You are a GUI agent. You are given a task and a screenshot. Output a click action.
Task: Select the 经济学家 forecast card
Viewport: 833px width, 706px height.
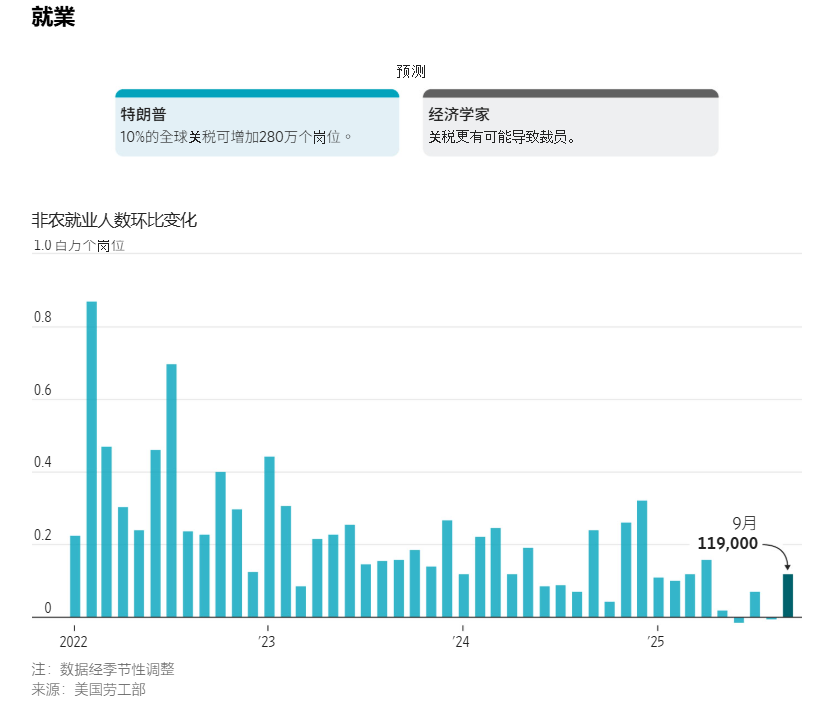tap(570, 124)
